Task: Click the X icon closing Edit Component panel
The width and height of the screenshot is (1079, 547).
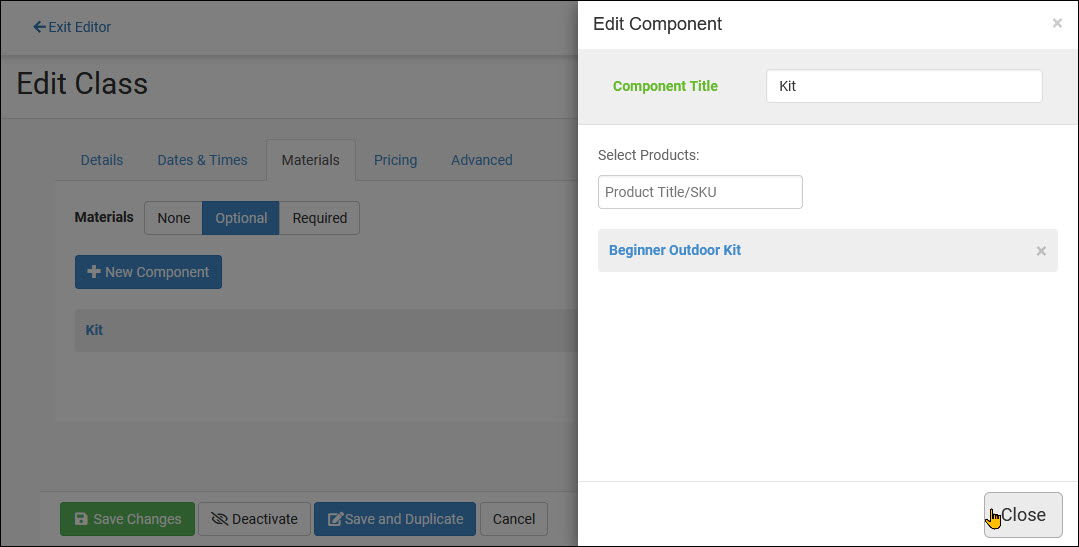Action: pos(1057,23)
